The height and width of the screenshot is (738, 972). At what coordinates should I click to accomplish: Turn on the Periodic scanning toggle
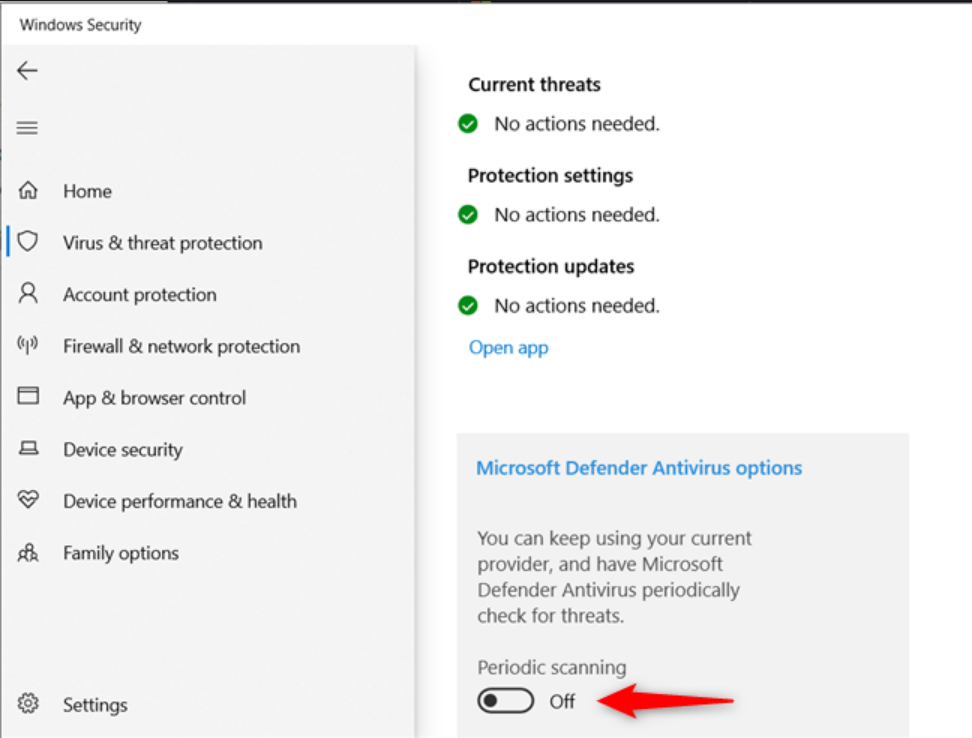(x=505, y=701)
